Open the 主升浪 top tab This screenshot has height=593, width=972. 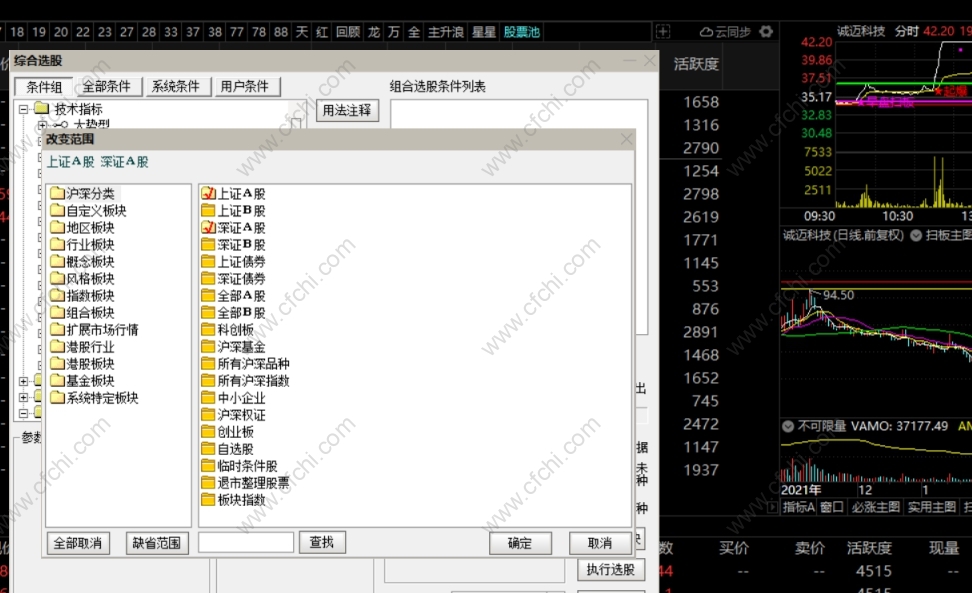point(446,32)
